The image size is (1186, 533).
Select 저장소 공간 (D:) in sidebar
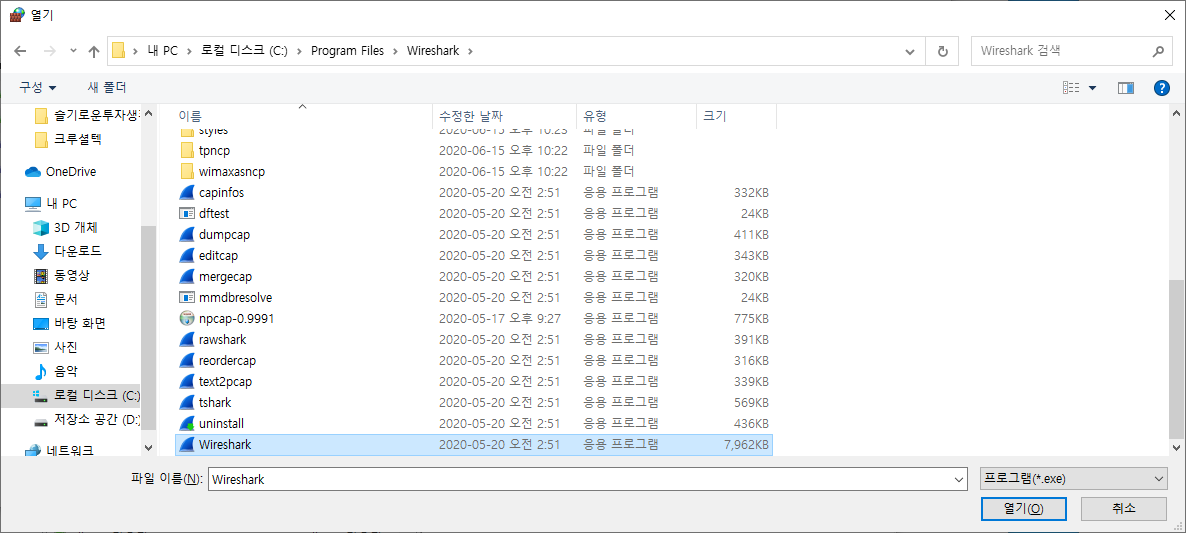pos(86,420)
